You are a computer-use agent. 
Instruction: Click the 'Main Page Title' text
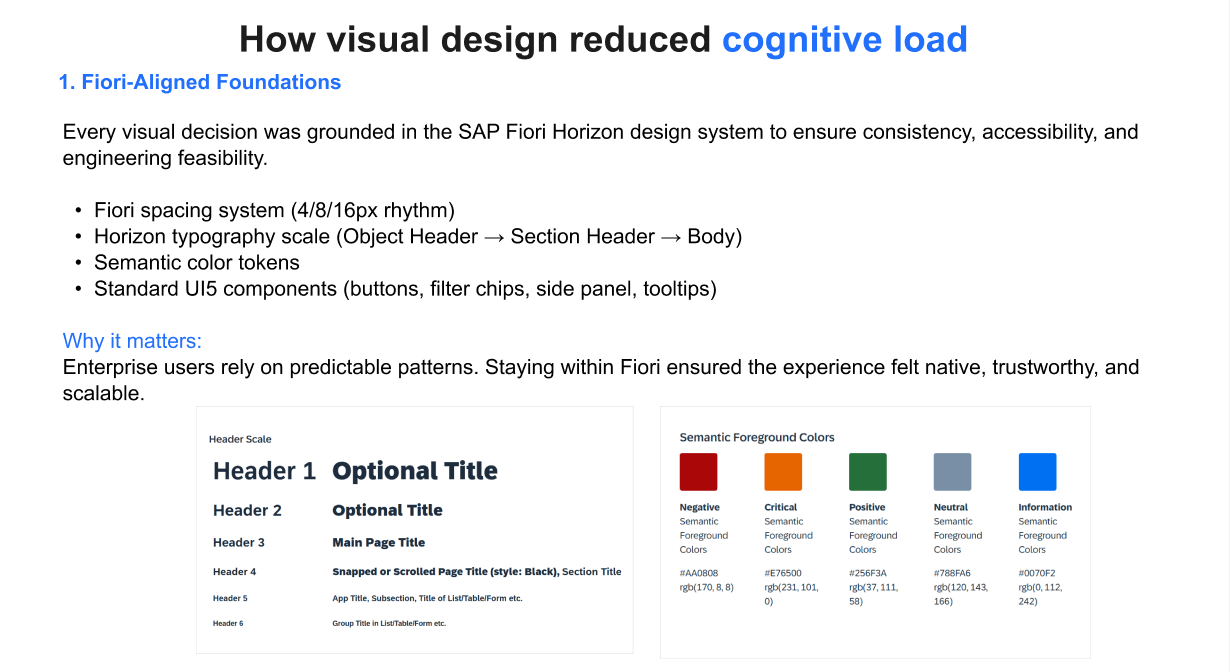(x=378, y=543)
